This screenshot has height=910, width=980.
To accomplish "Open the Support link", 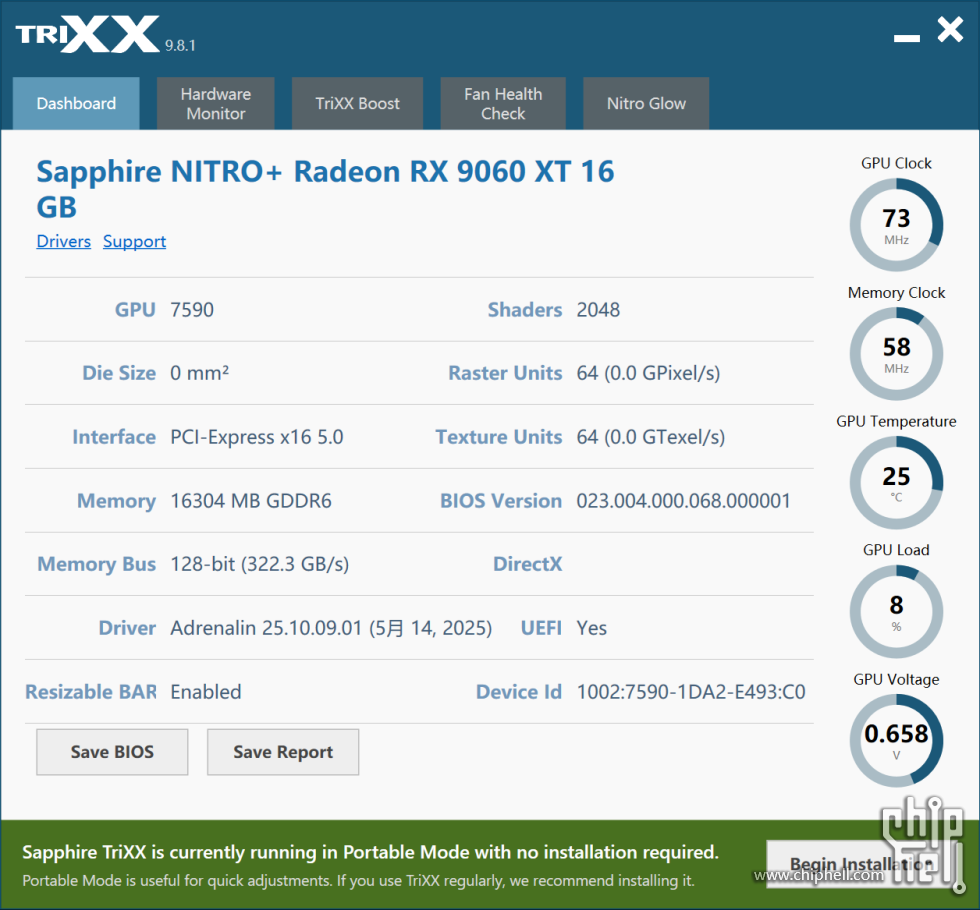I will [x=134, y=241].
